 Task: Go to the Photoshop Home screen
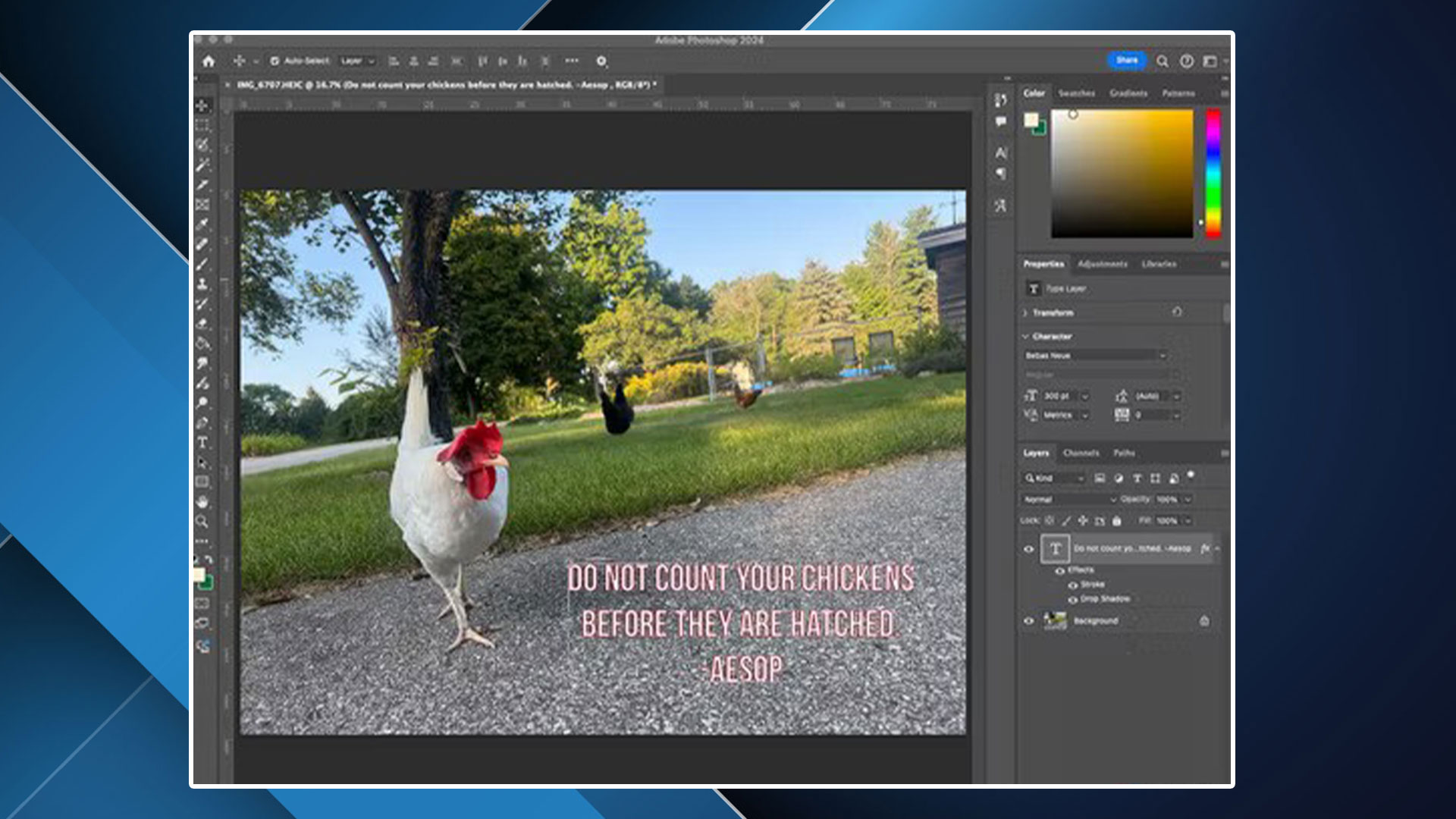coord(209,61)
